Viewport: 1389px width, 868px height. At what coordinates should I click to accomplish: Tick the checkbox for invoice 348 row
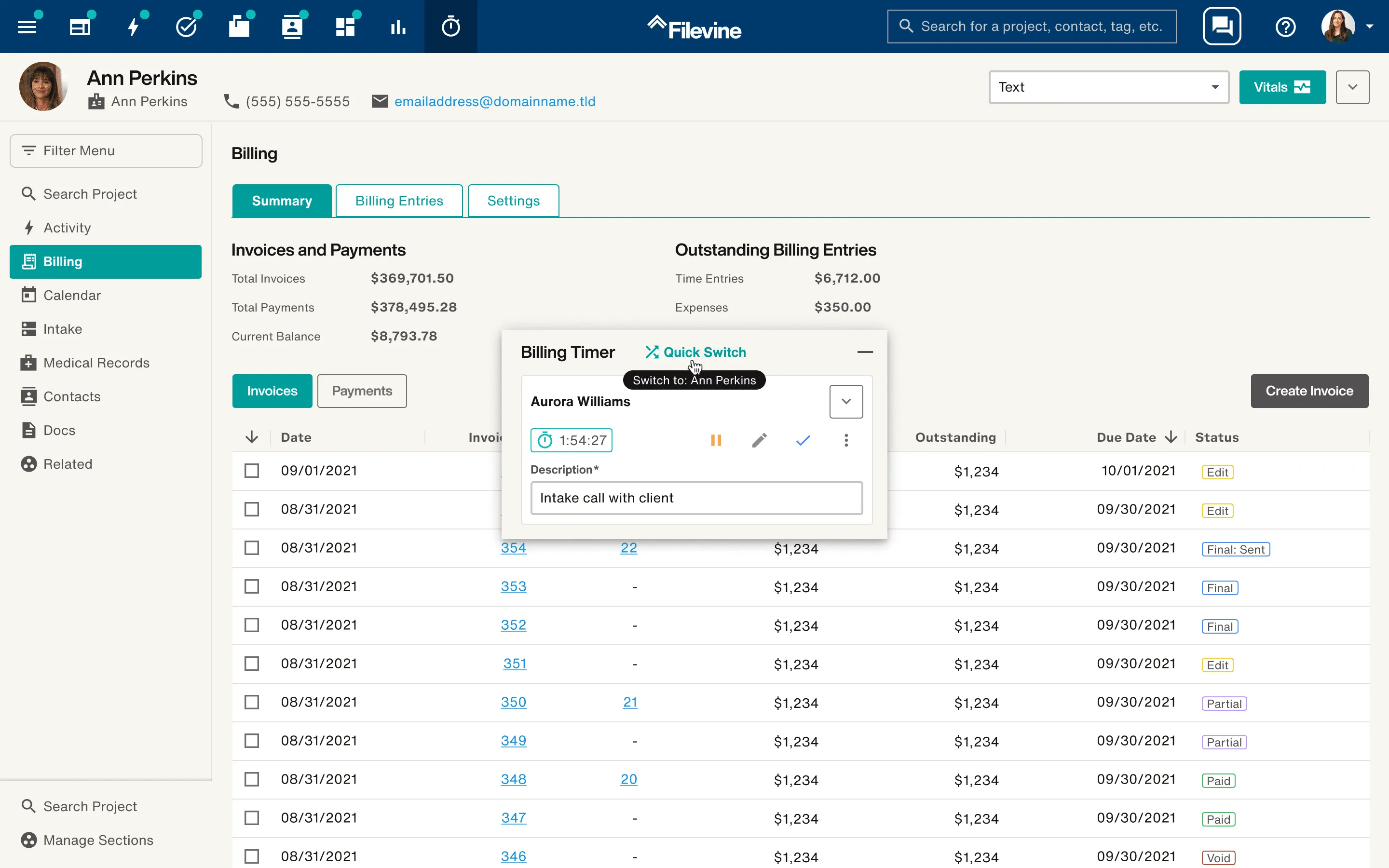pos(251,779)
